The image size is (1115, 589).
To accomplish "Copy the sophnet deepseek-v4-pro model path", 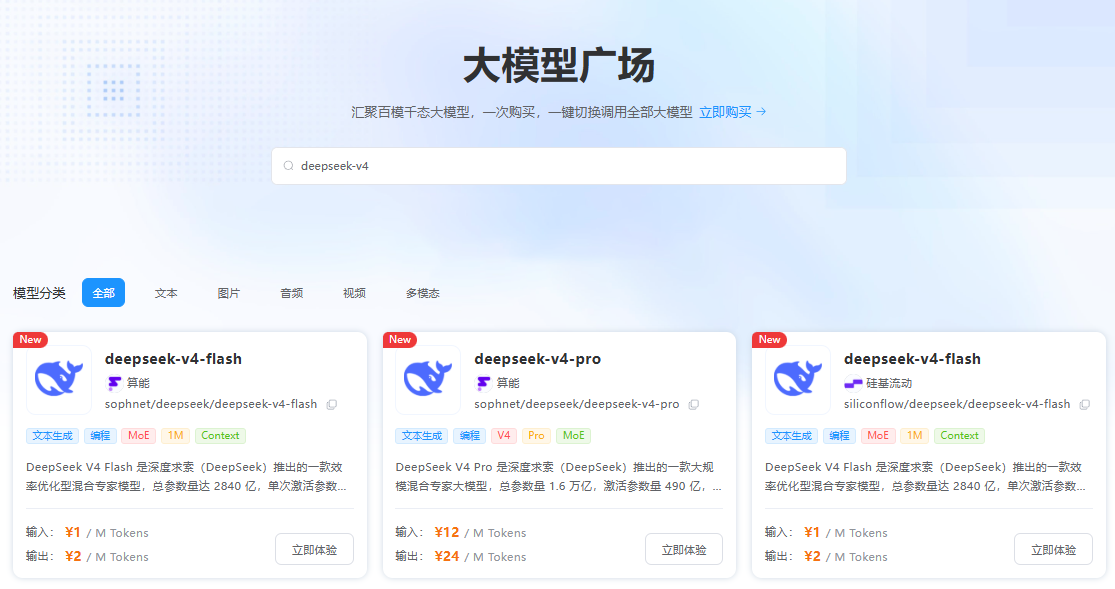I will 694,405.
